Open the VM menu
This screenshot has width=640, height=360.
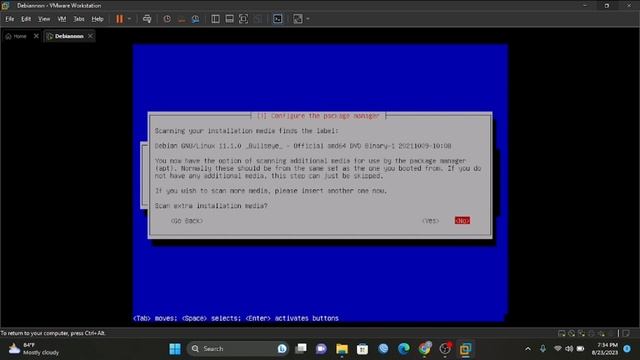click(x=62, y=19)
